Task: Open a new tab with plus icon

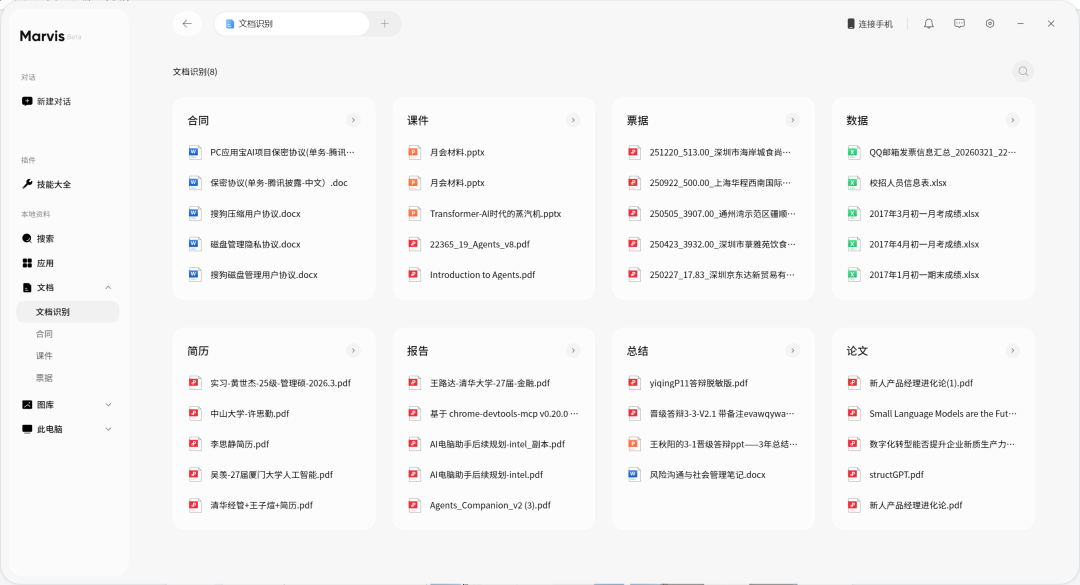Action: [384, 23]
